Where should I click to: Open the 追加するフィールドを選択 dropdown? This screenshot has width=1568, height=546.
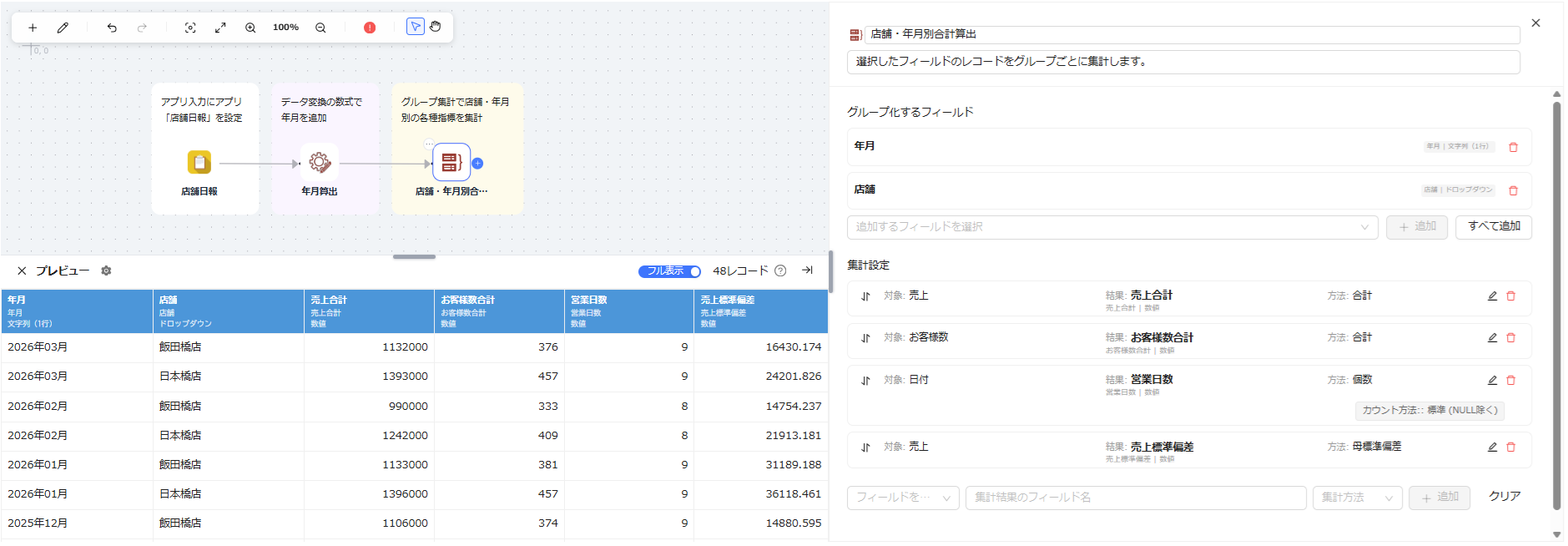[1112, 227]
